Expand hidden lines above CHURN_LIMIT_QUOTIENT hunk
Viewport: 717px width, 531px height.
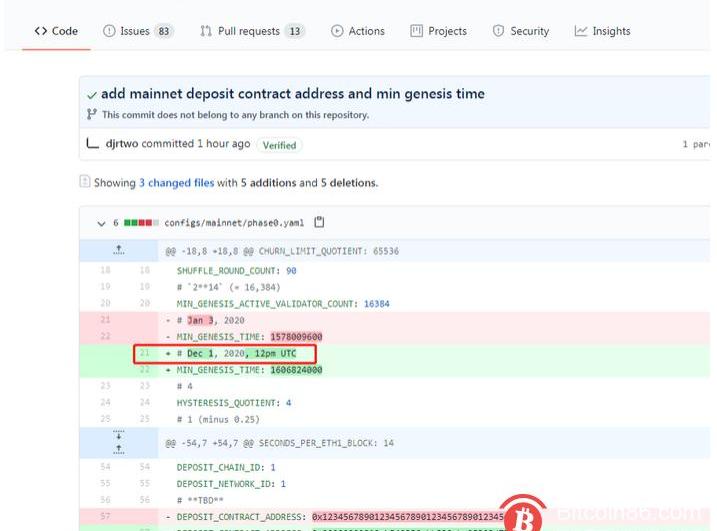[119, 250]
